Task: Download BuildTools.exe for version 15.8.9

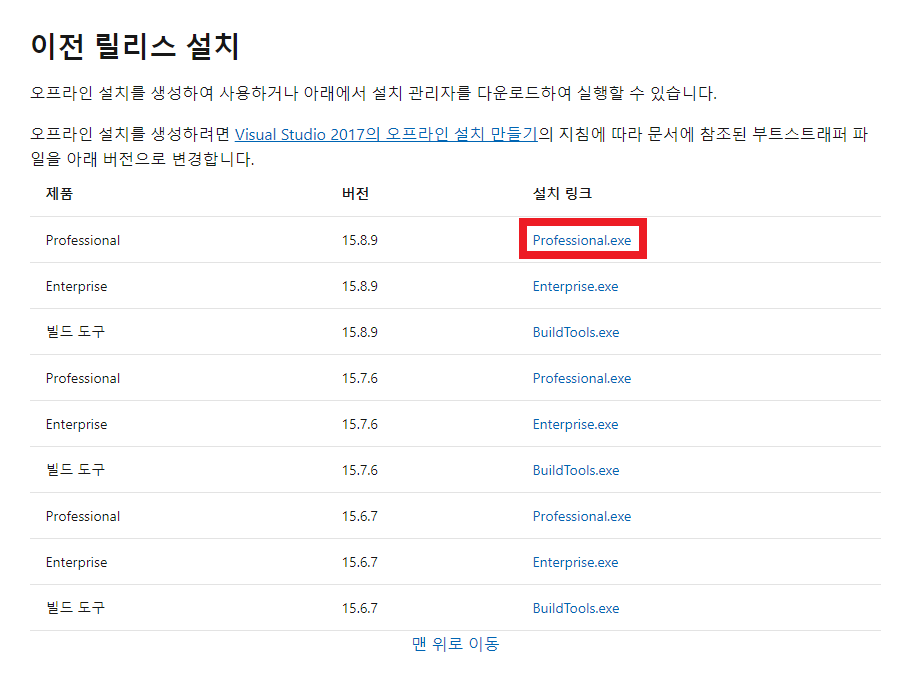Action: [576, 332]
